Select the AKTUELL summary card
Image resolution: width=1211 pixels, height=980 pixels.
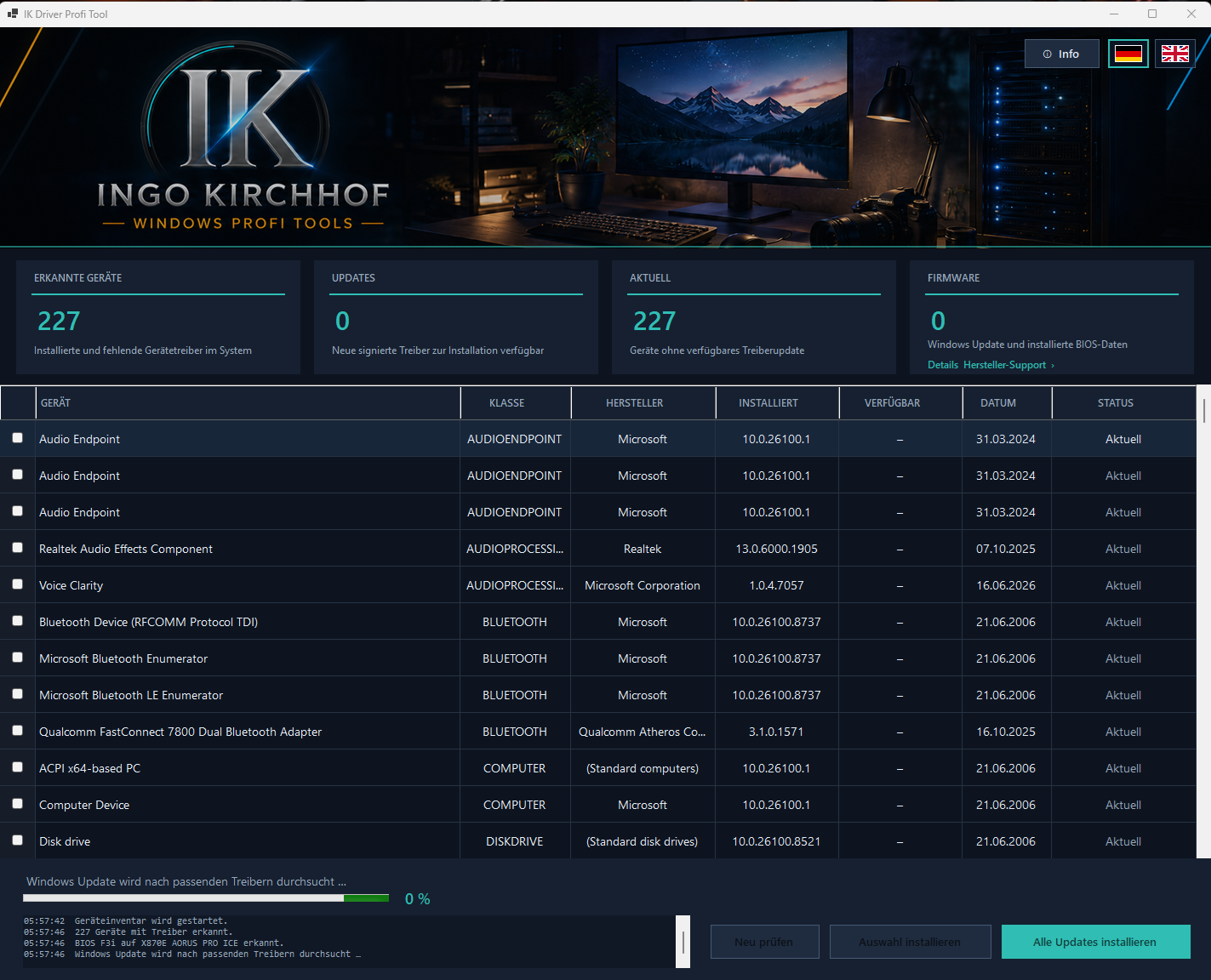(754, 317)
